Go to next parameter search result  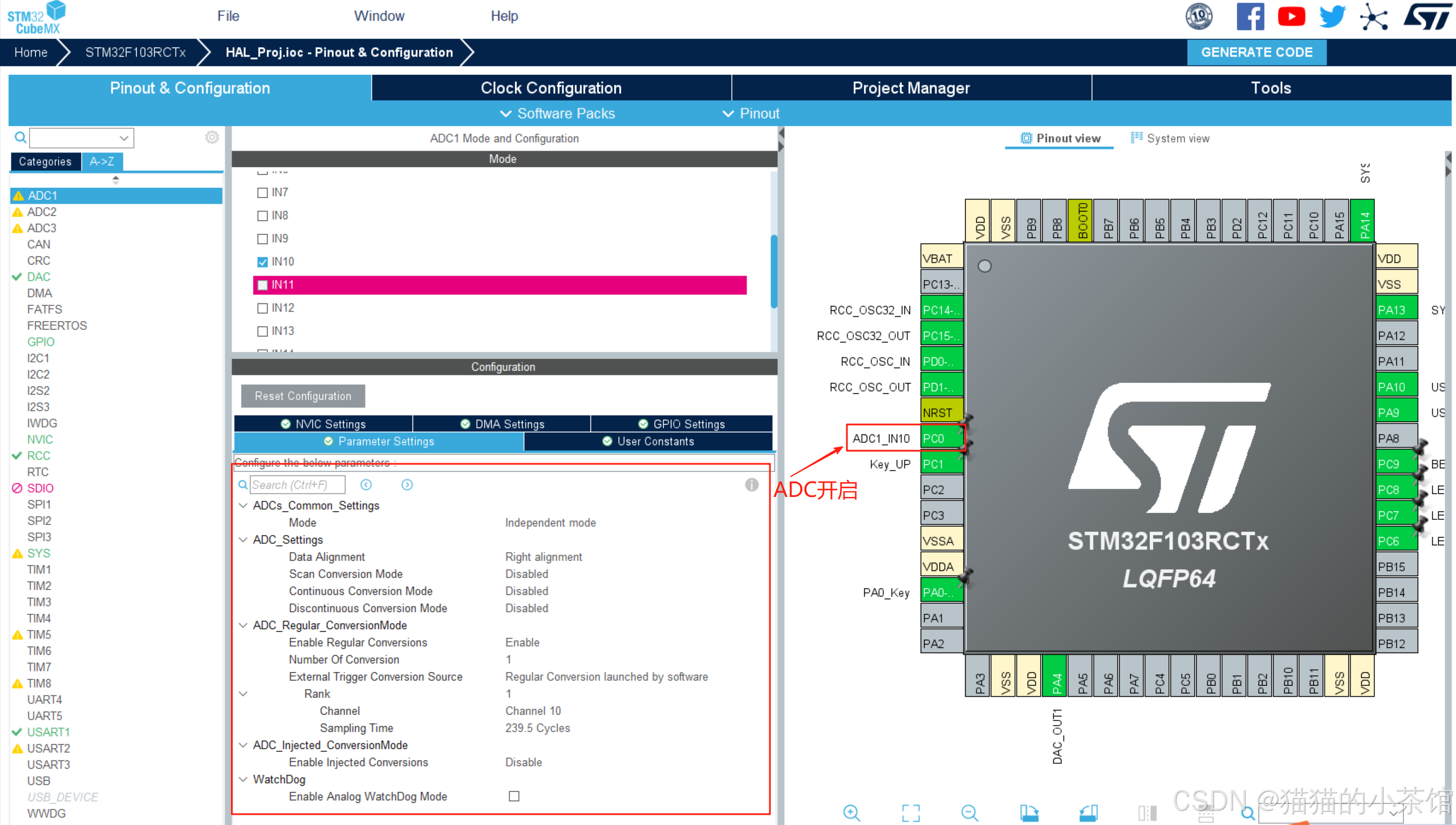pos(407,484)
